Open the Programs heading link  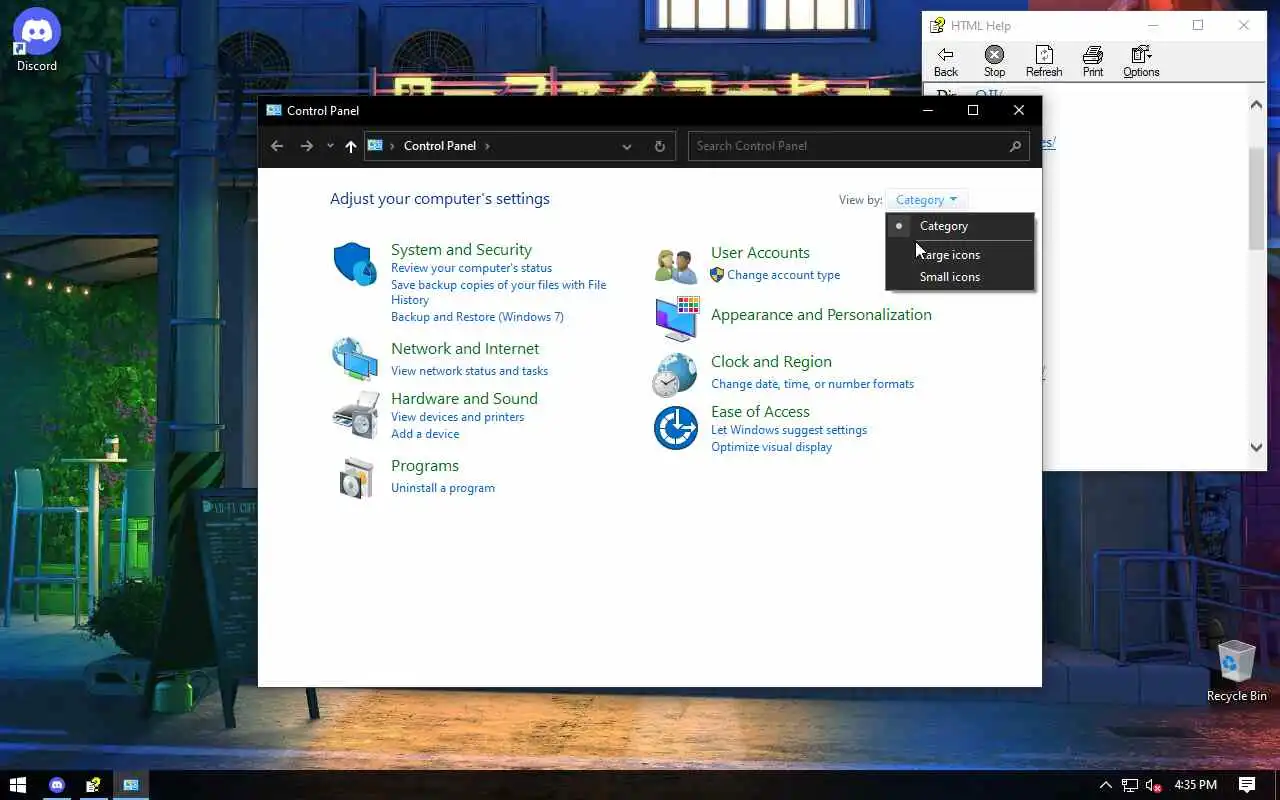(x=425, y=466)
